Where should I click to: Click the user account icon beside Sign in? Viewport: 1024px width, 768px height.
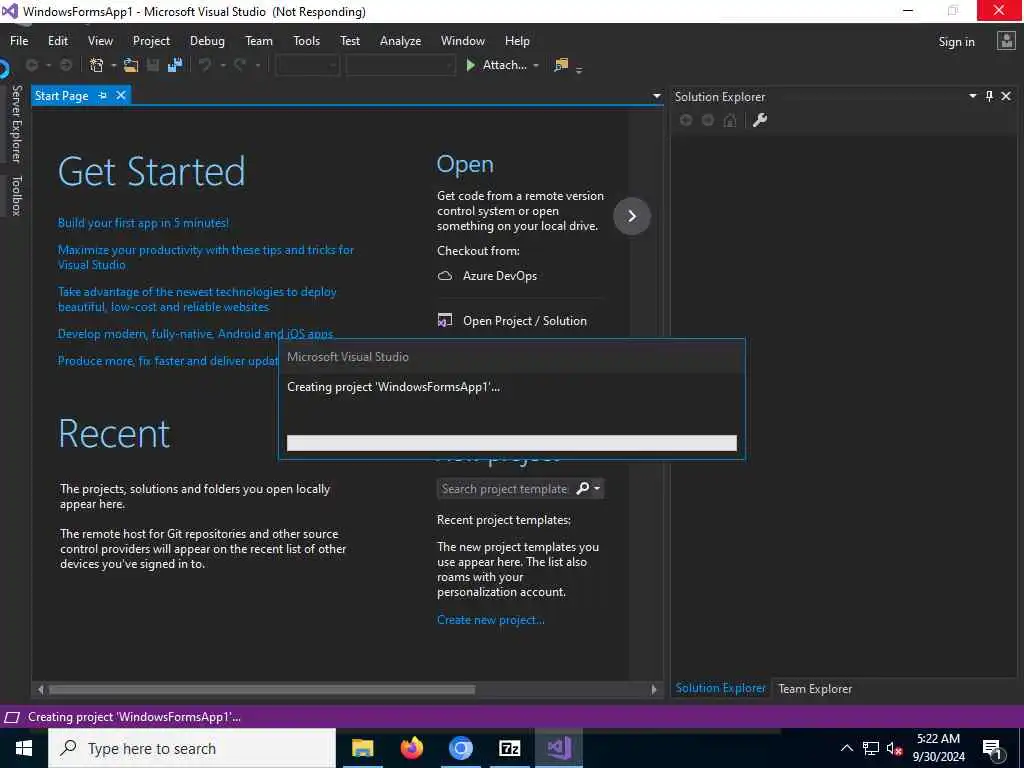coord(1006,41)
